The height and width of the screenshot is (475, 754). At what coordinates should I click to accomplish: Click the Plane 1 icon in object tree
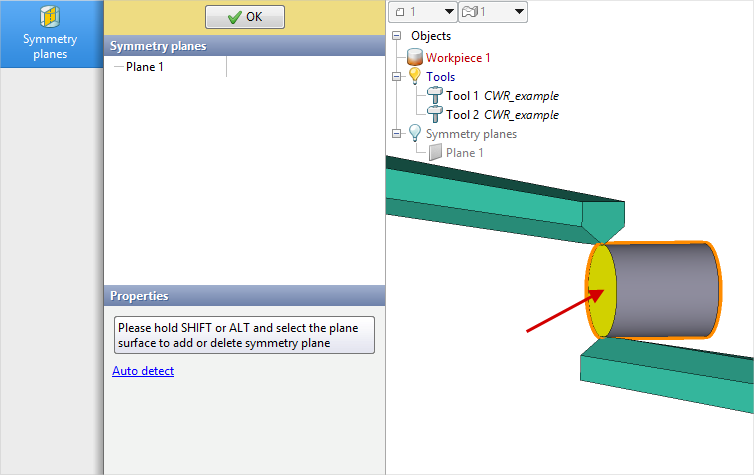435,153
